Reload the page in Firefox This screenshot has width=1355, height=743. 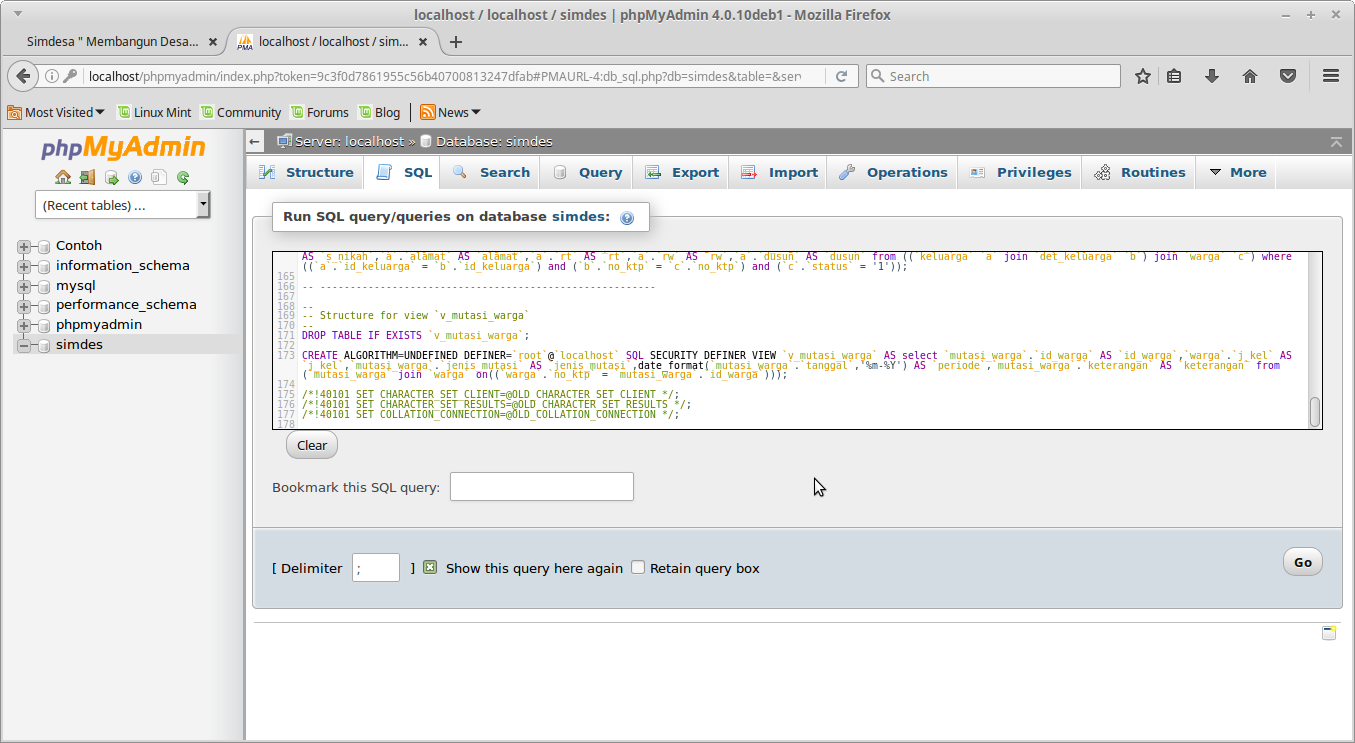tap(842, 76)
